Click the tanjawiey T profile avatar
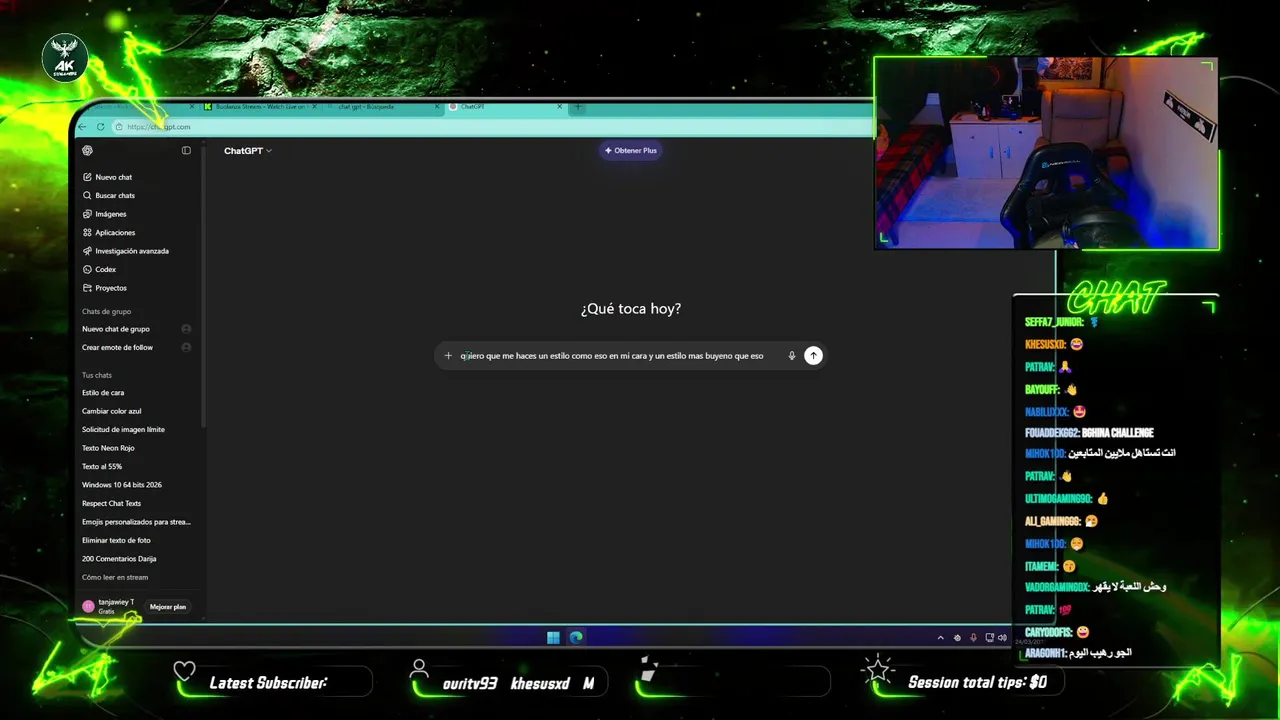Screen dimensions: 1280x720 pos(88,607)
